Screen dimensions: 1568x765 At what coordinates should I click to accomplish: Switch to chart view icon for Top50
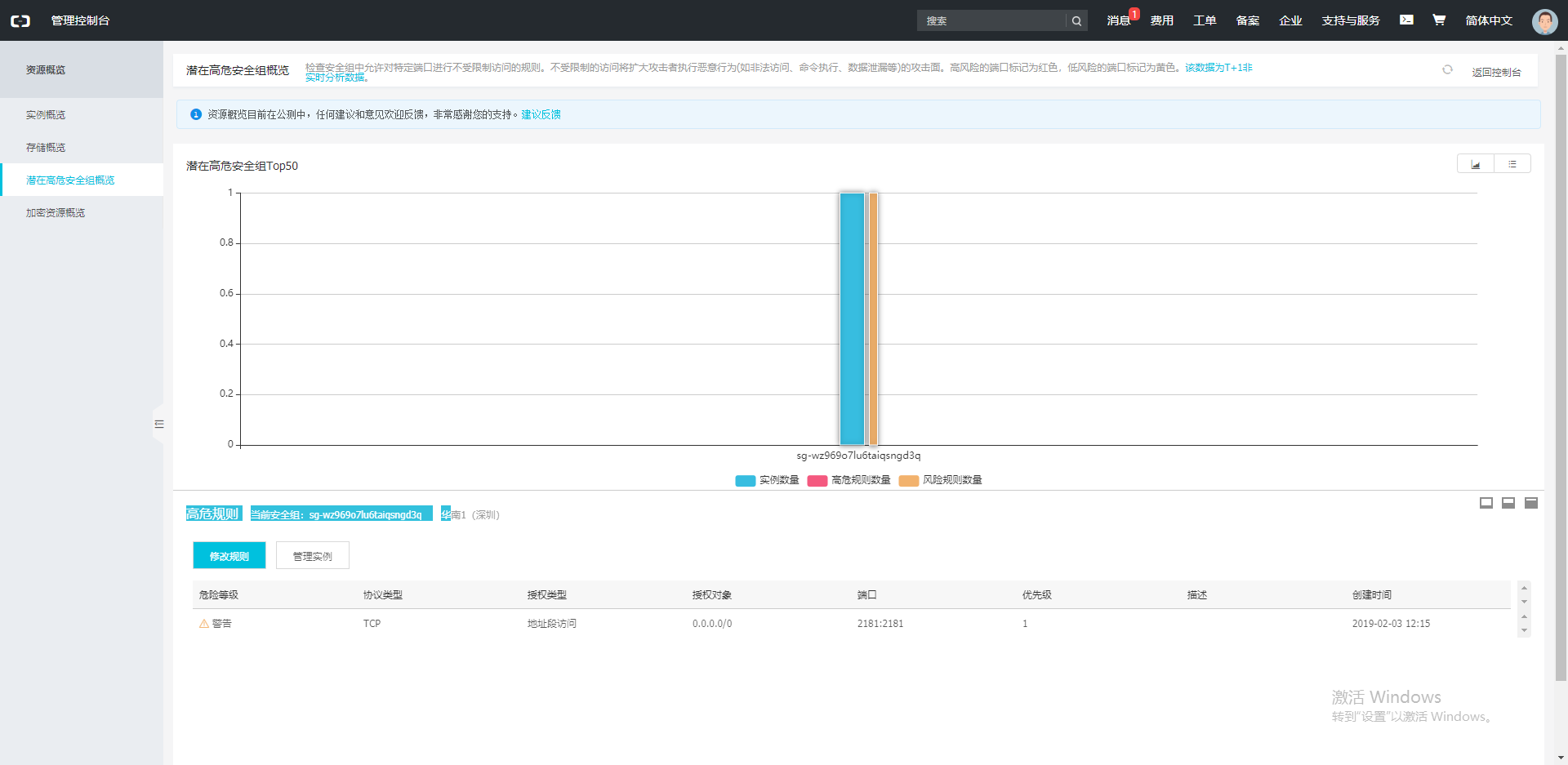tap(1476, 164)
